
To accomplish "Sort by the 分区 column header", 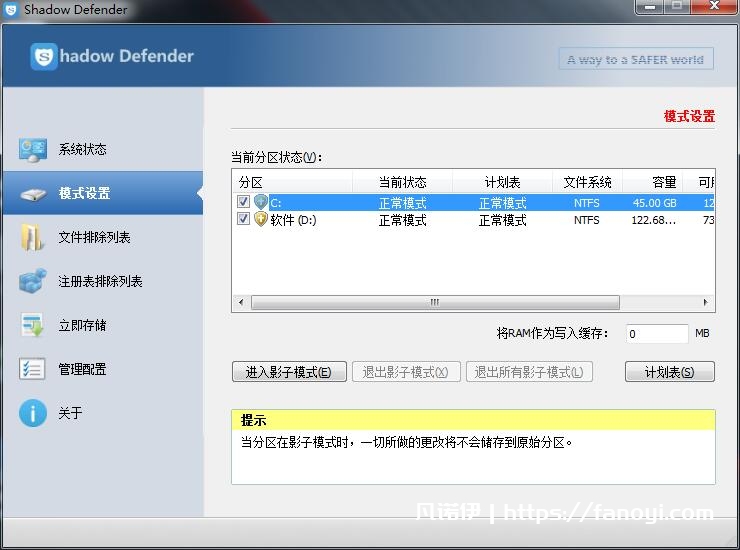I will (293, 182).
